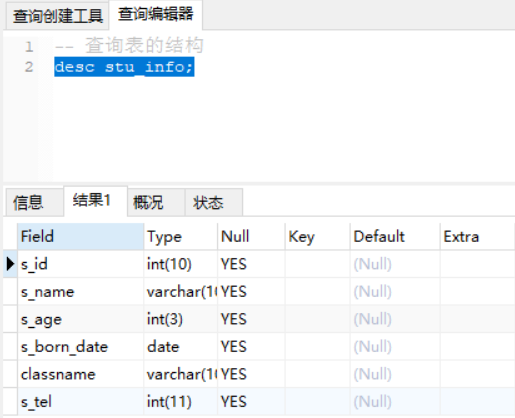Screen dimensions: 515x418
Task: Select the s_id field cell
Action: click(x=81, y=264)
